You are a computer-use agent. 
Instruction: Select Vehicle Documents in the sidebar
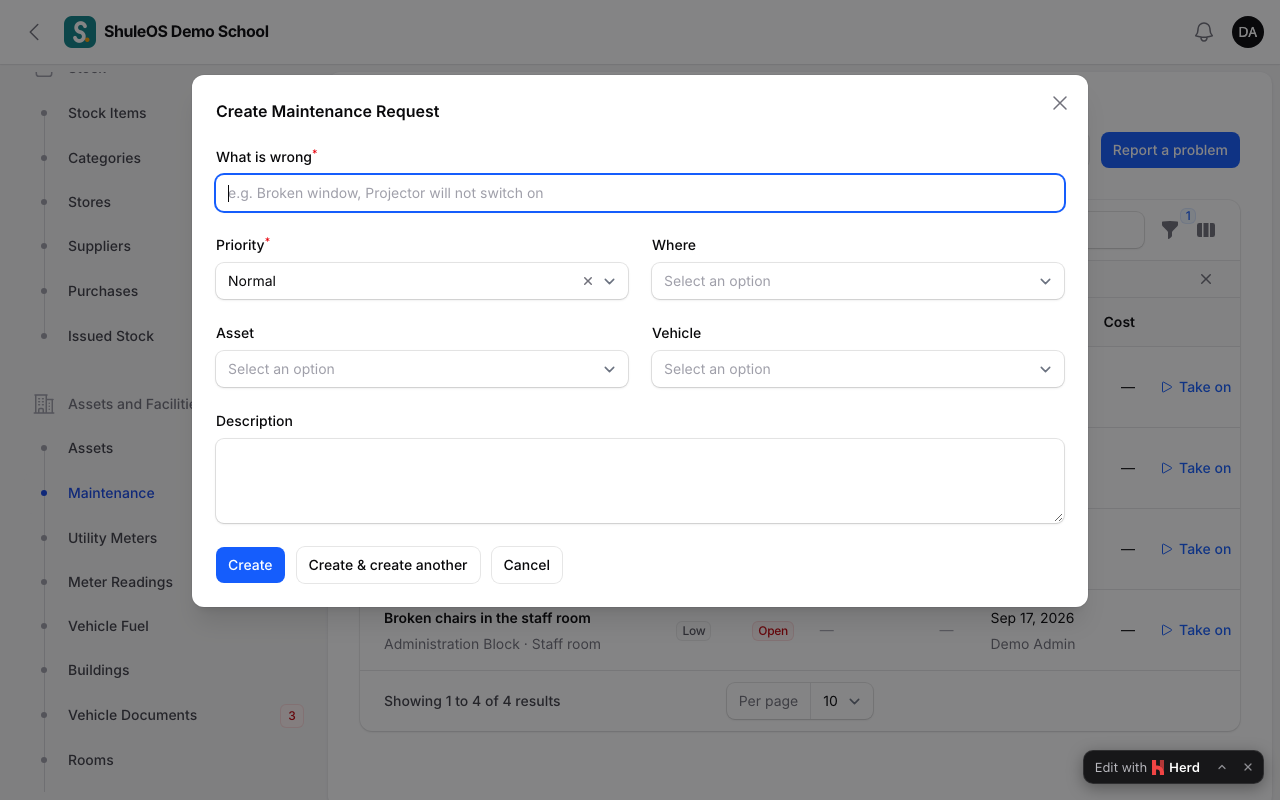click(x=132, y=715)
